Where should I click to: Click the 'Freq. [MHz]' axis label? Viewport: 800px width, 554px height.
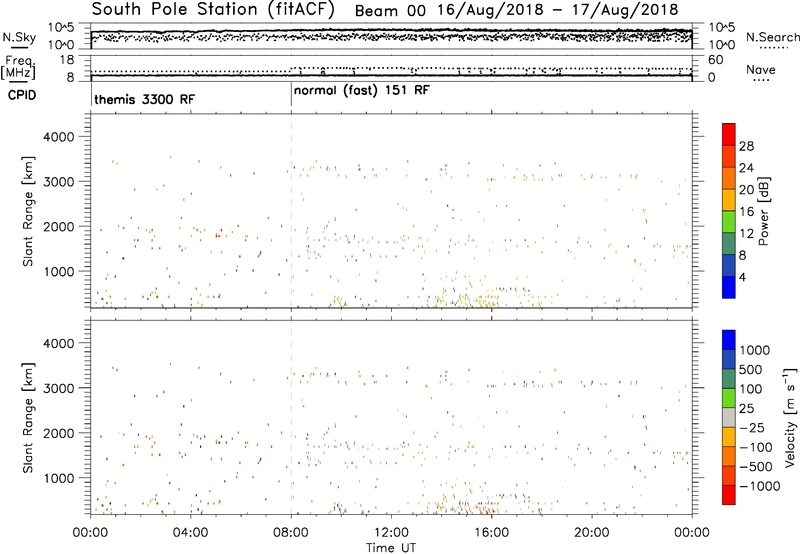point(18,68)
